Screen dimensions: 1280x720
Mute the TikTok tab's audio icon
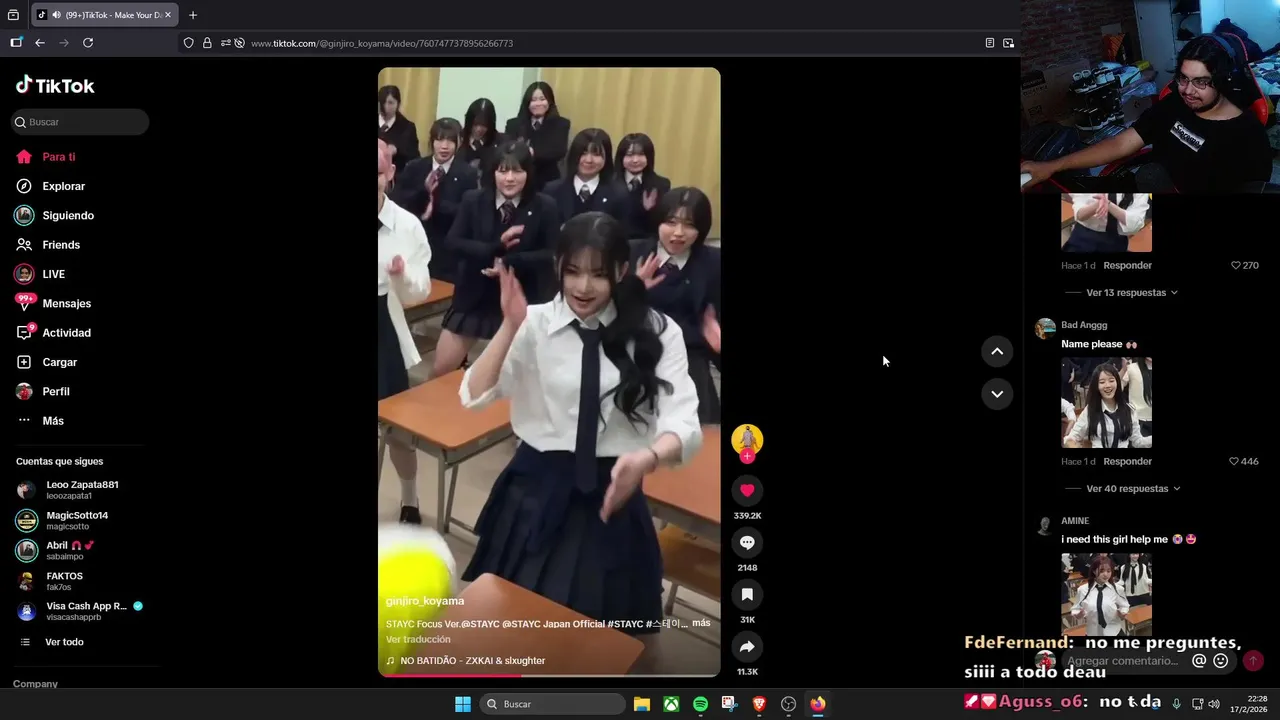point(57,15)
